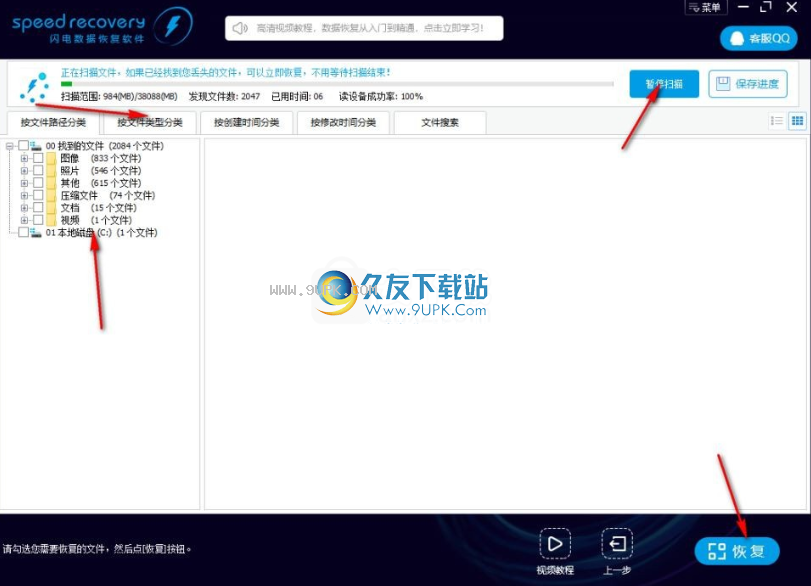811x586 pixels.
Task: Switch to grid thumbnail view icon
Action: click(x=797, y=121)
